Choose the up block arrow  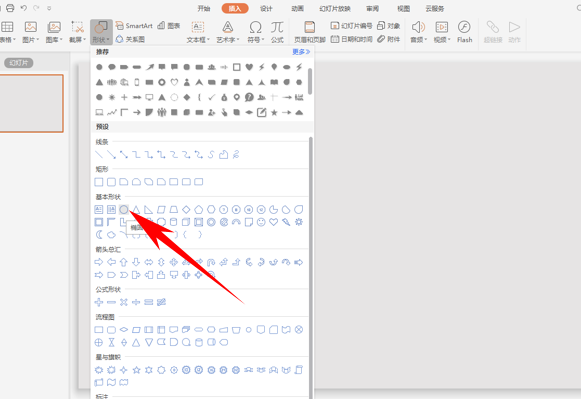[124, 262]
